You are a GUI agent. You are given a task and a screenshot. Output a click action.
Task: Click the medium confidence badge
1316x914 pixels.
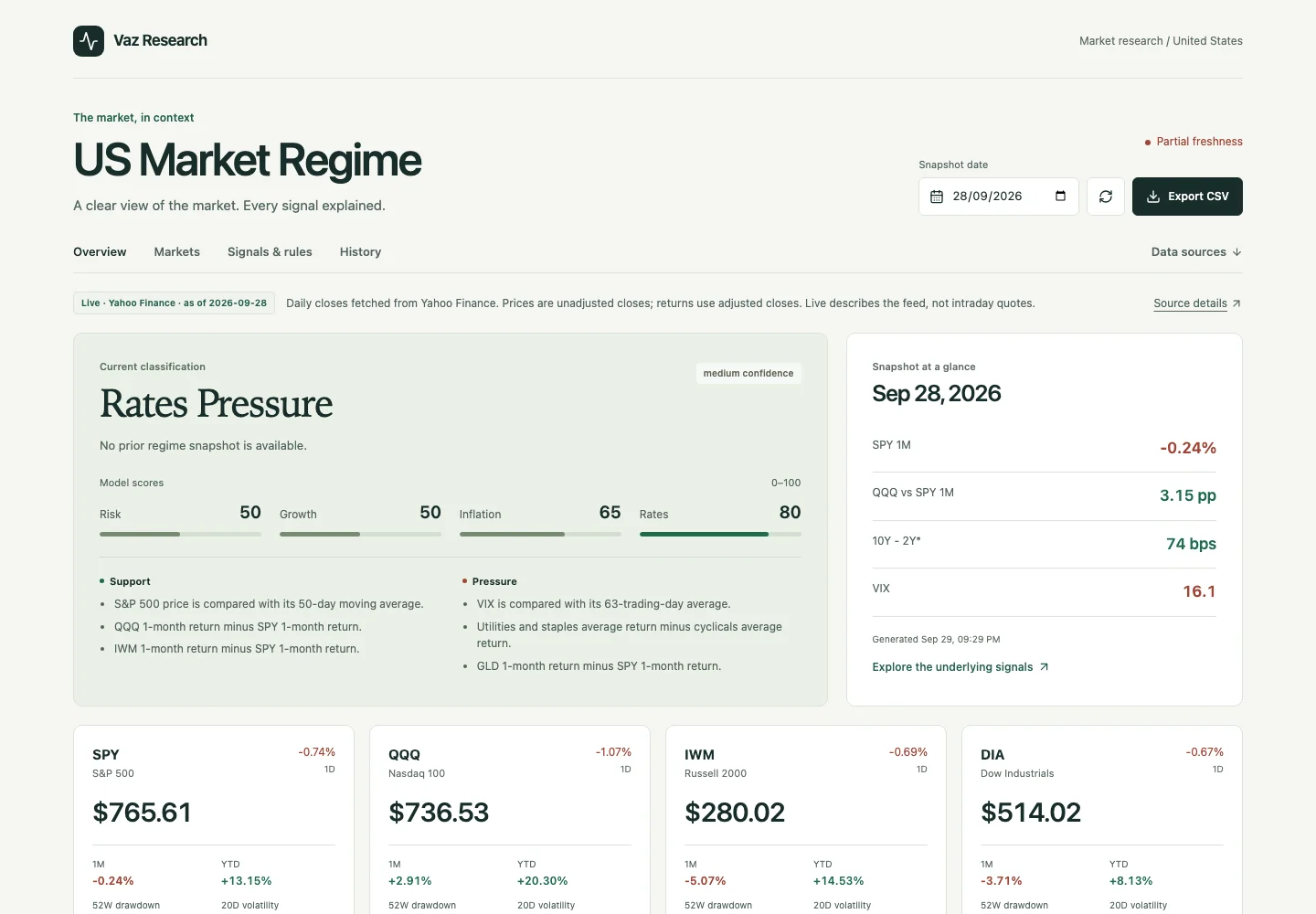pos(748,374)
